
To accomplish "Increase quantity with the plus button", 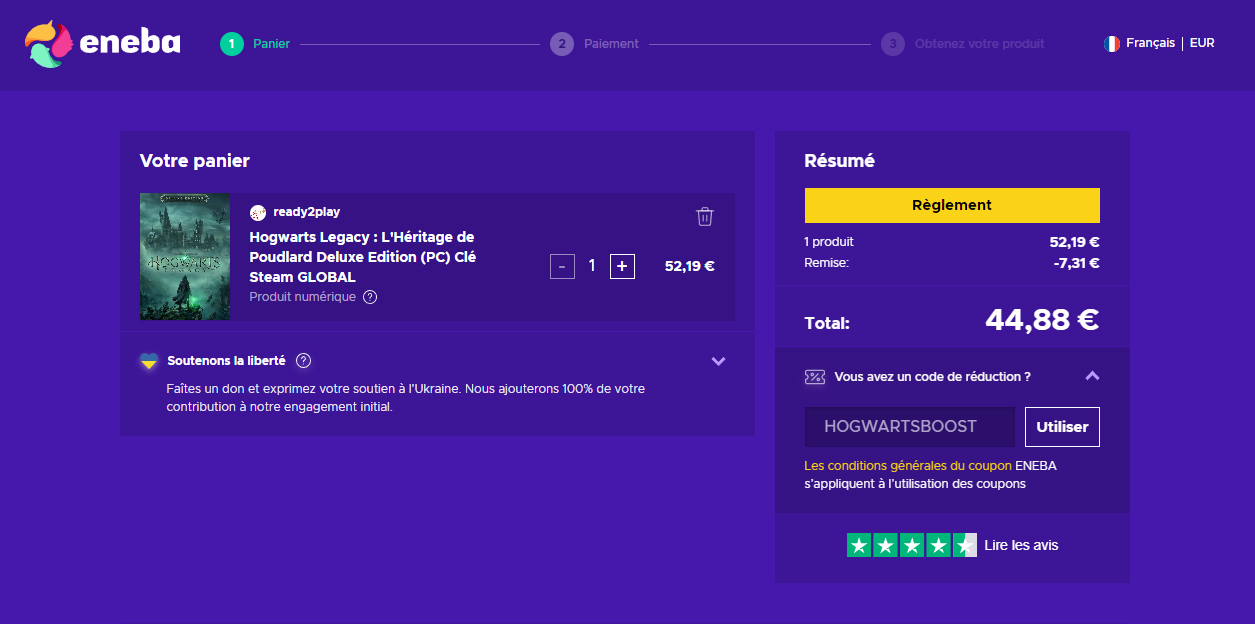I will click(x=622, y=266).
